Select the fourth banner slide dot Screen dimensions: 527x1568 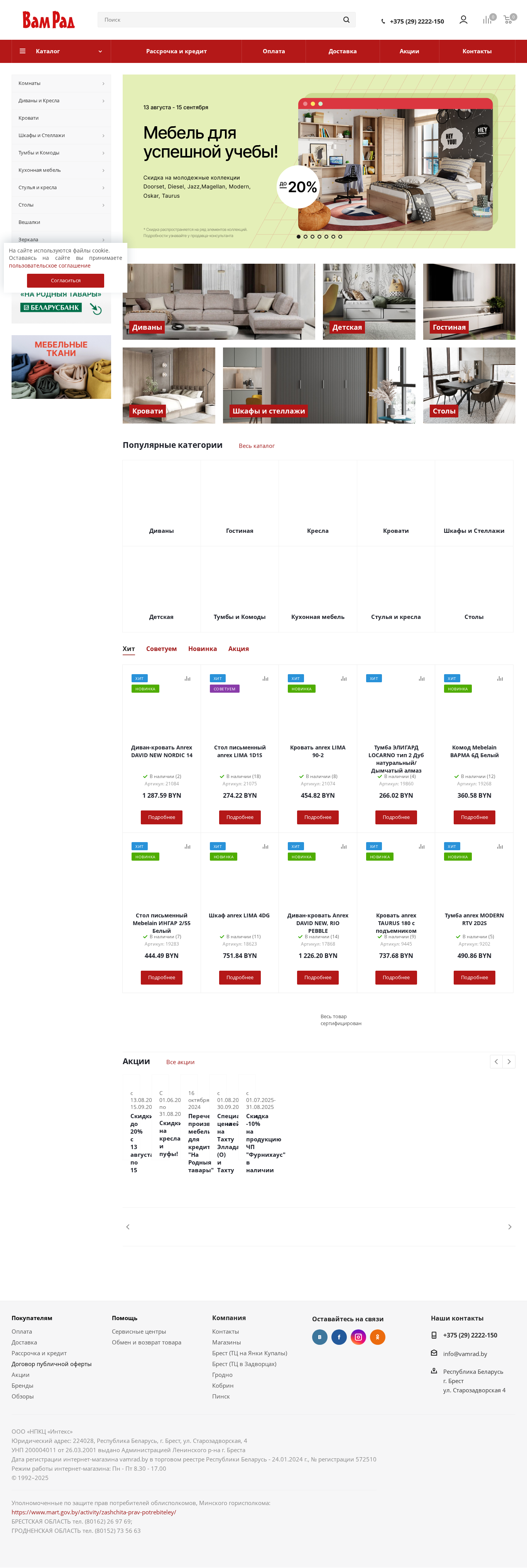coord(319,236)
